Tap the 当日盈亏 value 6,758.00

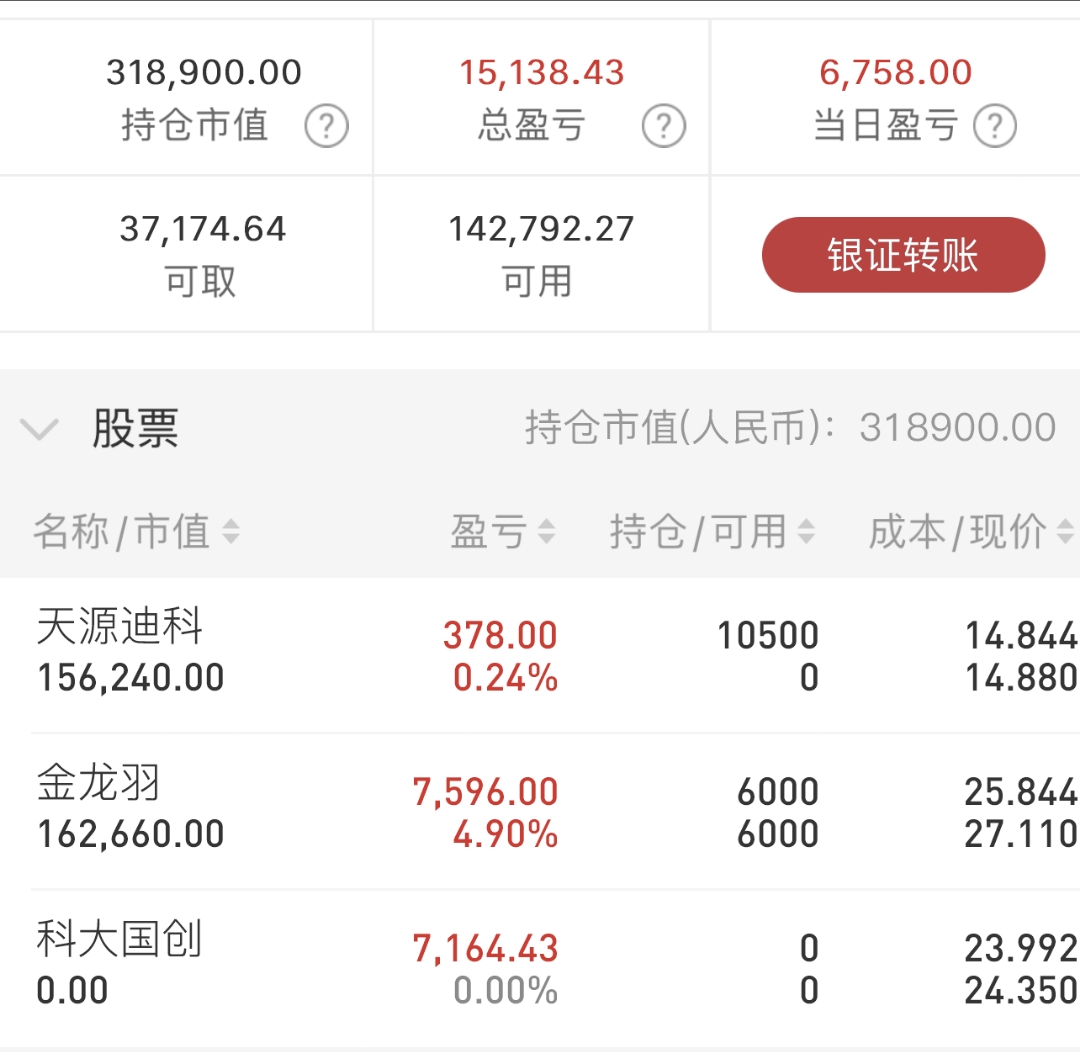895,72
